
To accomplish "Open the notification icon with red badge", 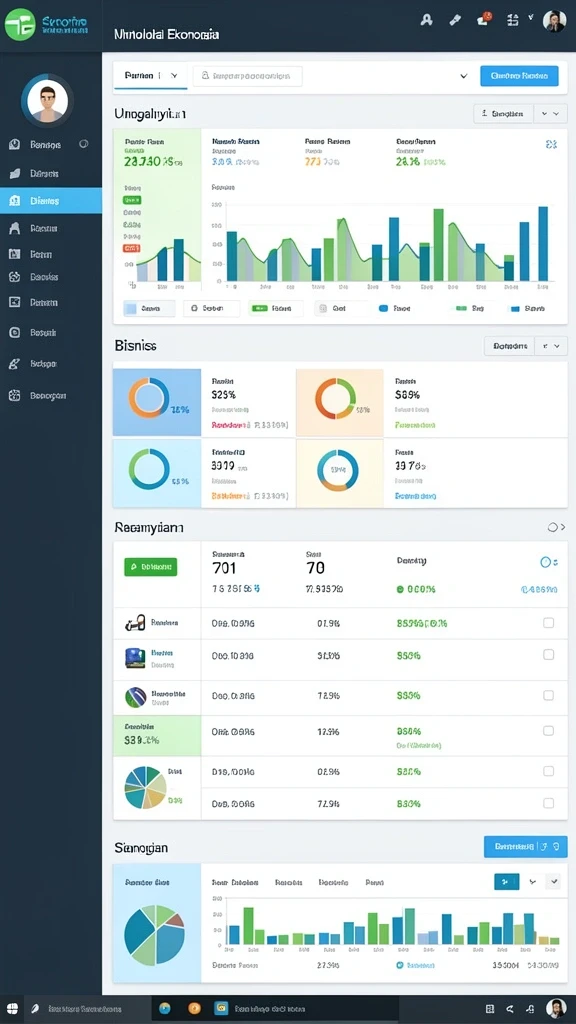I will (484, 19).
